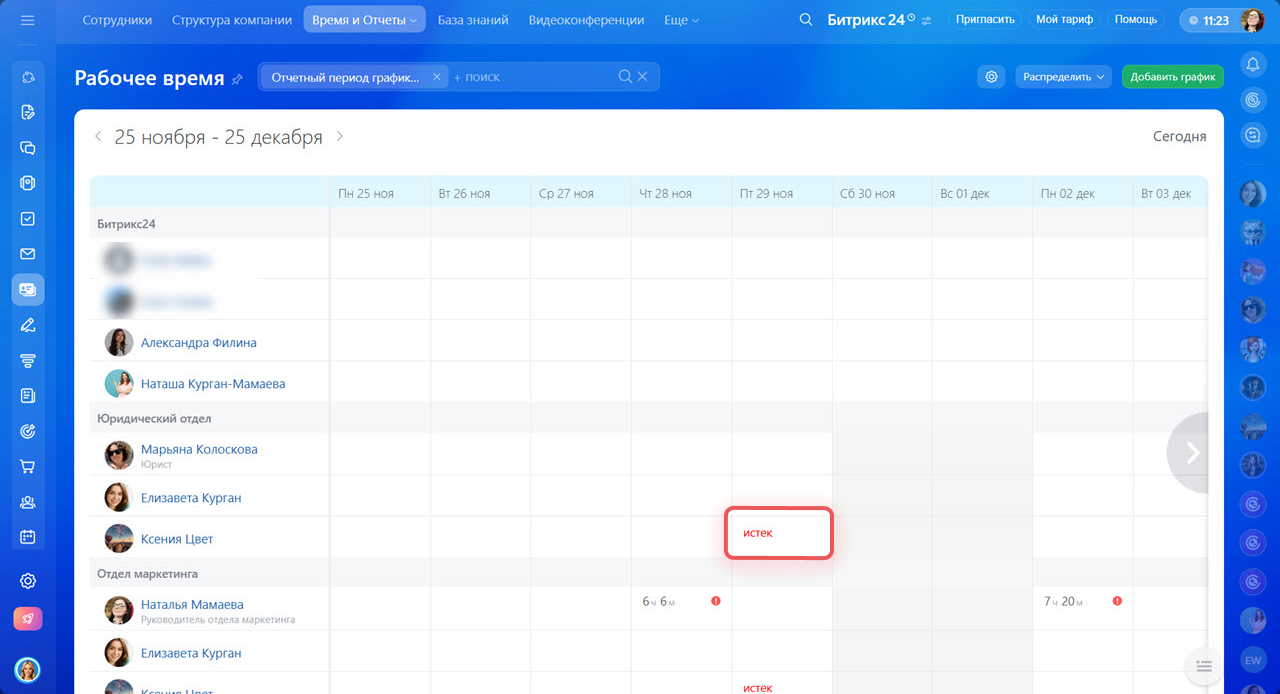Screen dimensions: 1280x694
Task: Open the База знаний menu item
Action: click(473, 20)
